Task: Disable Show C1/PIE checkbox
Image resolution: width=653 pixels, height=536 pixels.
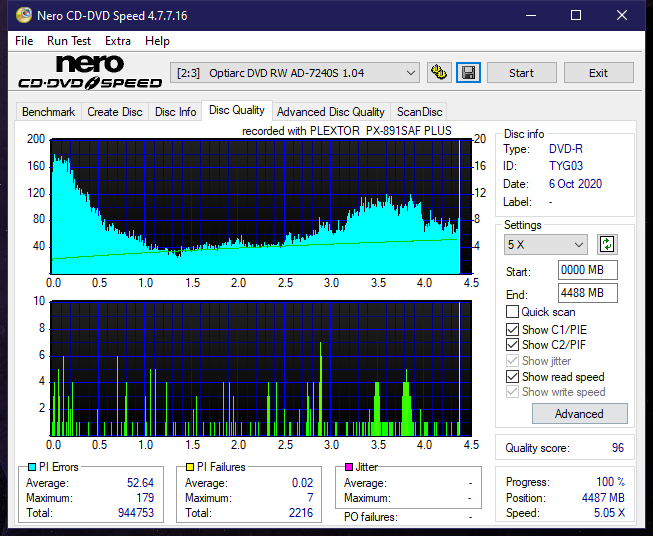Action: point(512,329)
